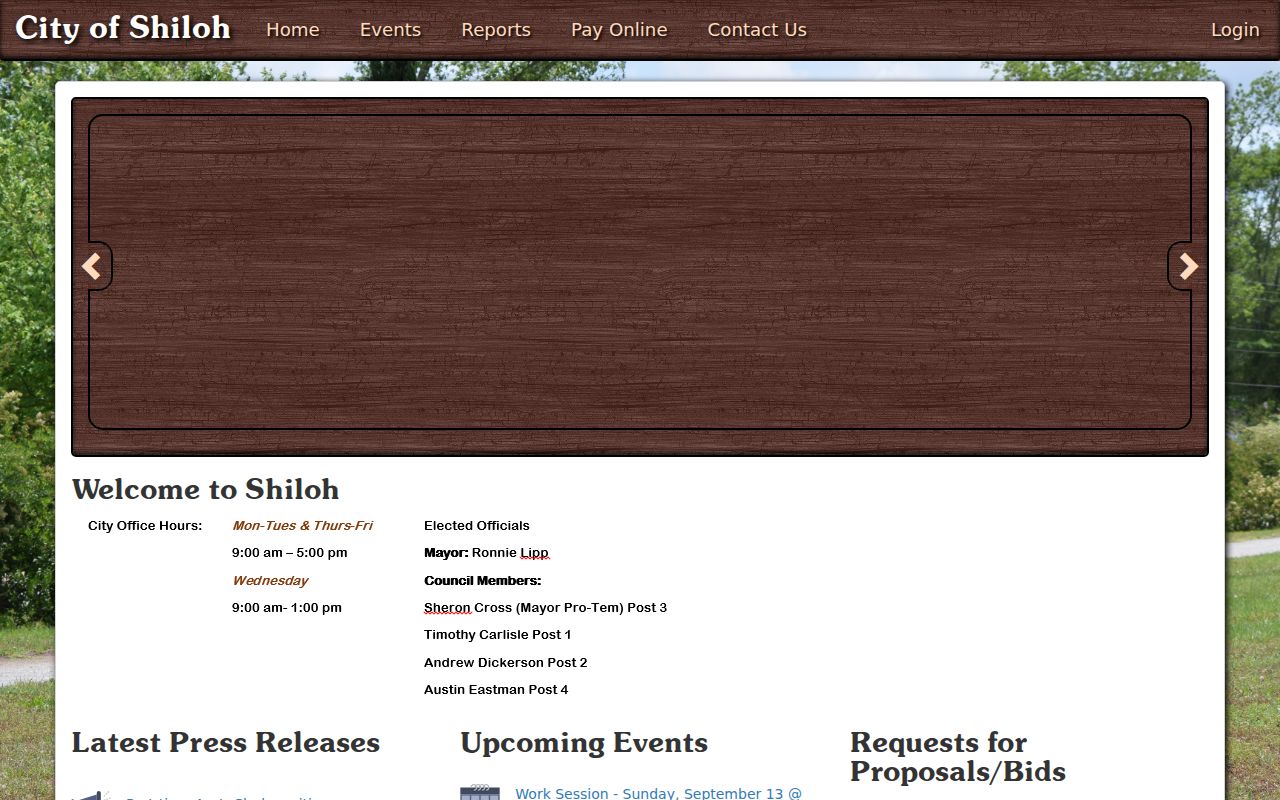This screenshot has height=800, width=1280.
Task: Click the Welcome to Shiloh heading
Action: coord(205,489)
